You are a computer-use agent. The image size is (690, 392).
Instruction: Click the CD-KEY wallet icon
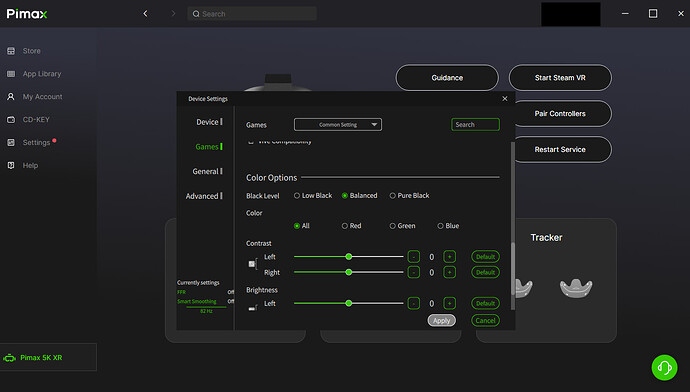point(11,120)
